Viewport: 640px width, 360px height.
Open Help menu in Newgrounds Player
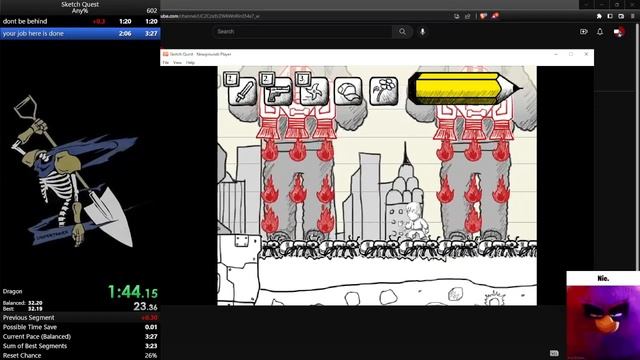click(190, 62)
